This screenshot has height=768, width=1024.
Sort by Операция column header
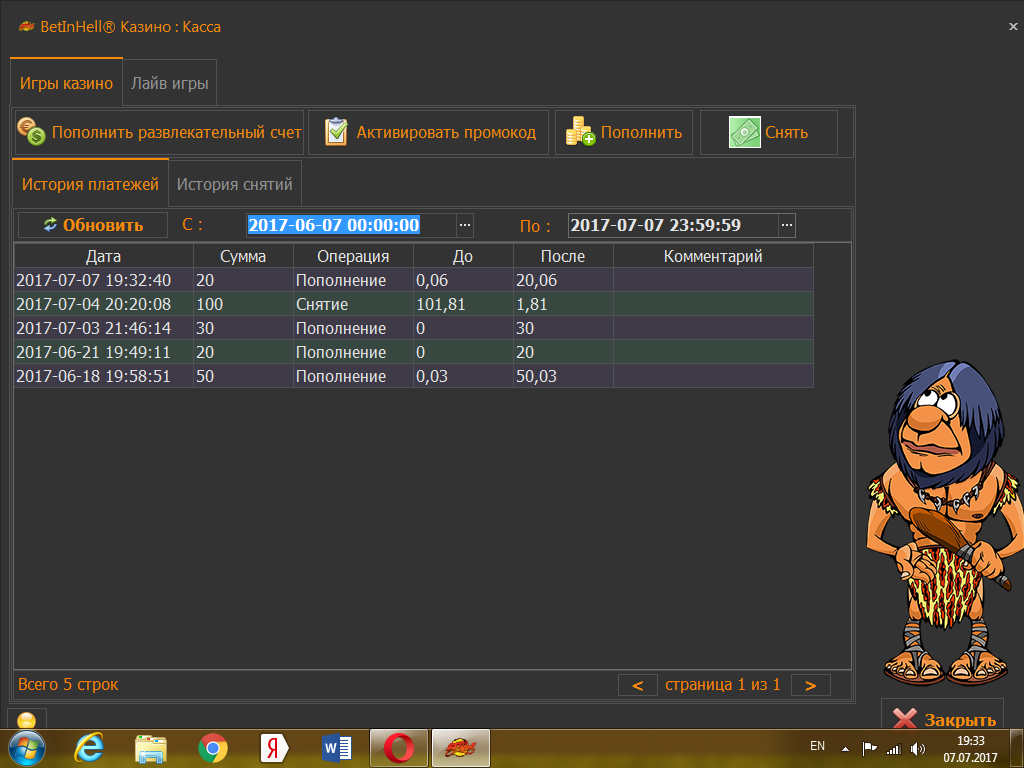[353, 256]
